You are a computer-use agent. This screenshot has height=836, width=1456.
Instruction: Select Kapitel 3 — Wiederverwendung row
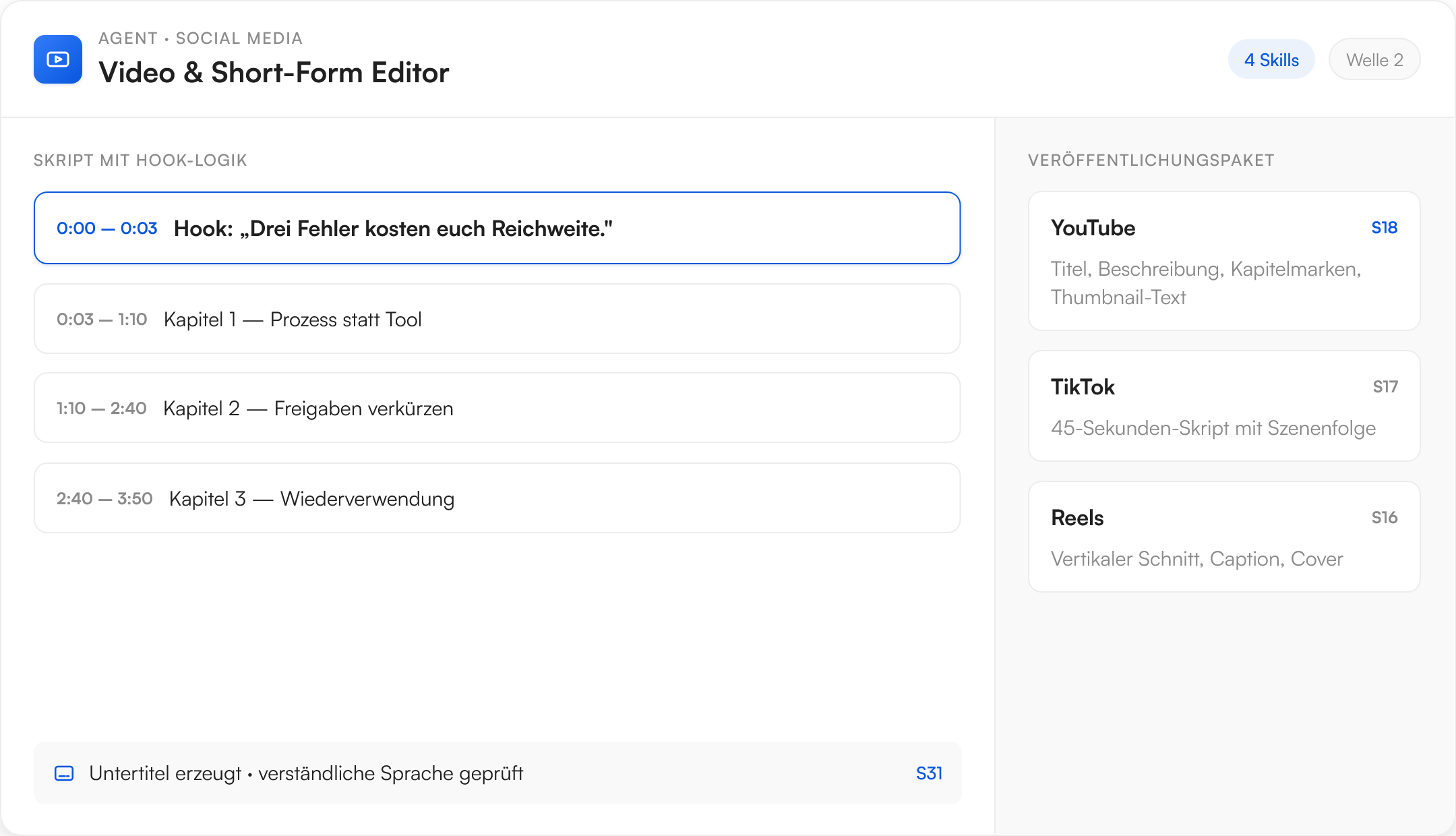497,498
